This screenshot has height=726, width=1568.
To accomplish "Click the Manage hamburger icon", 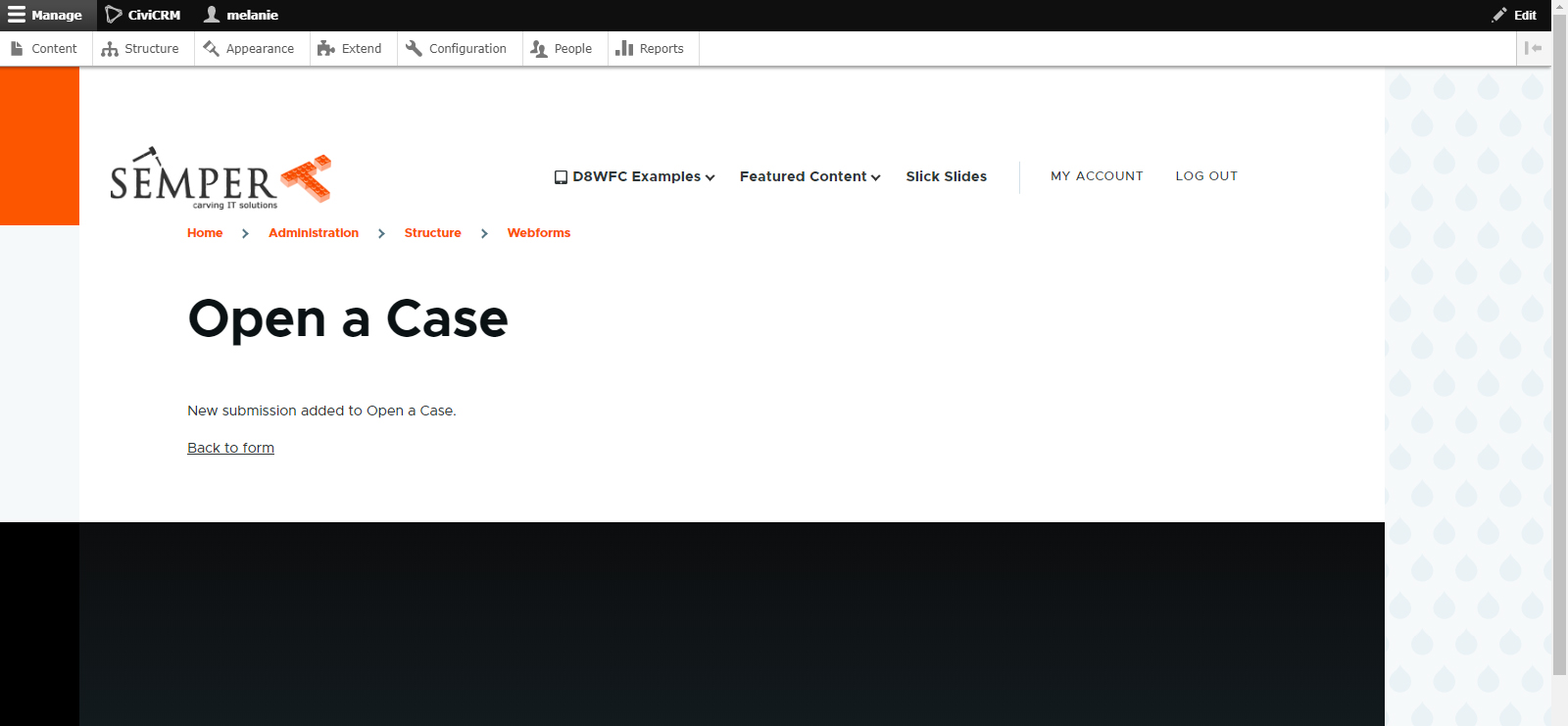I will (x=17, y=15).
